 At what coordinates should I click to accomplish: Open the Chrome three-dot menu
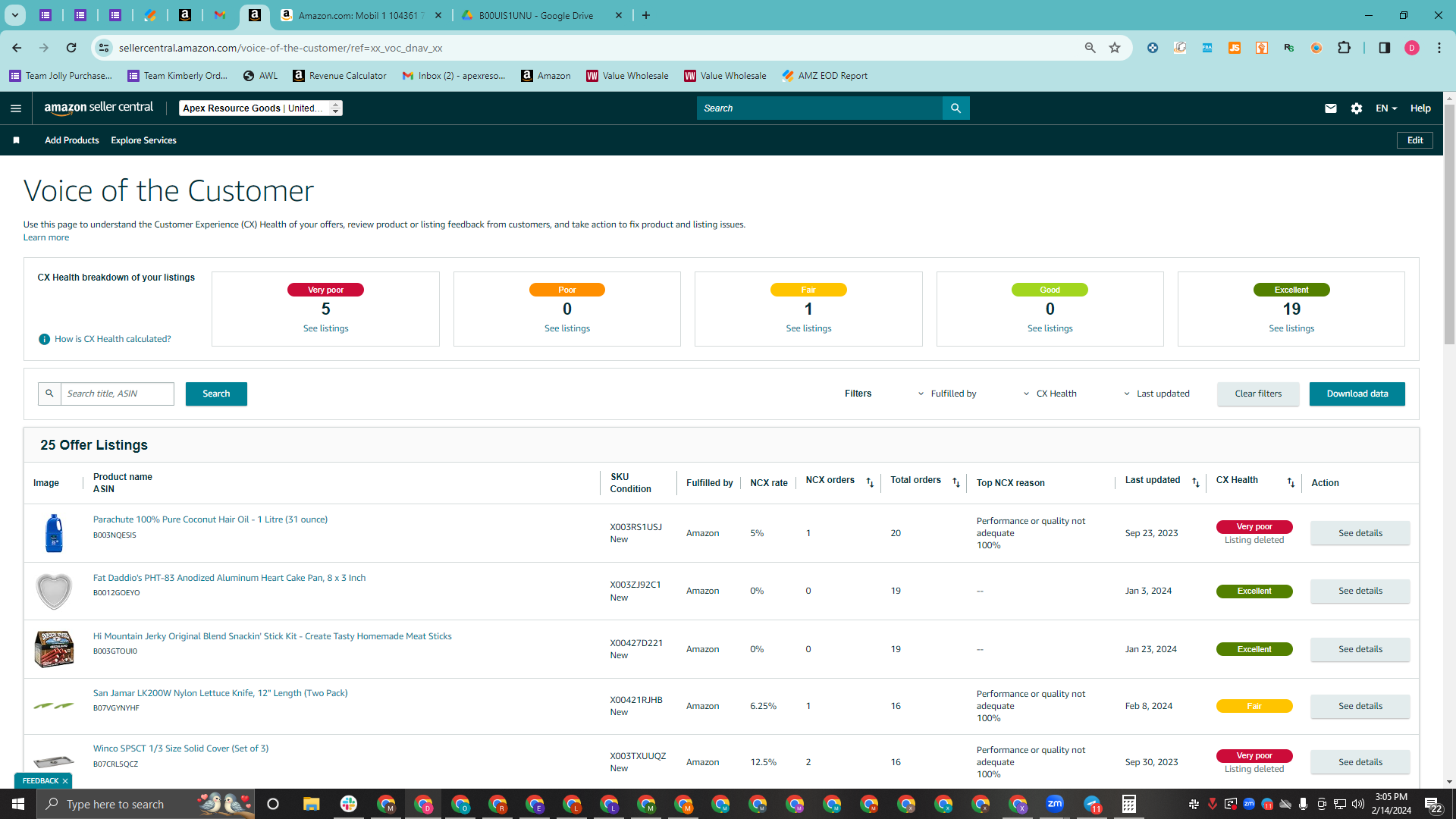pos(1439,48)
